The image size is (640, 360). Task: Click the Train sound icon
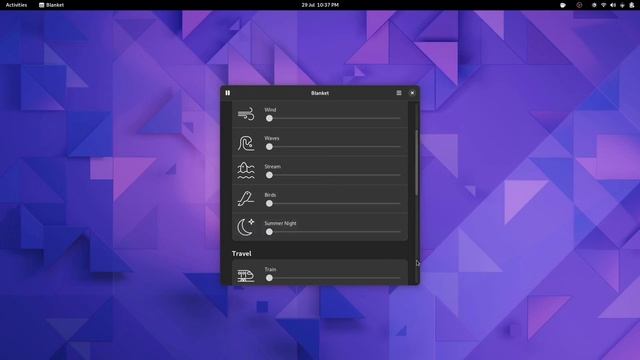click(246, 276)
